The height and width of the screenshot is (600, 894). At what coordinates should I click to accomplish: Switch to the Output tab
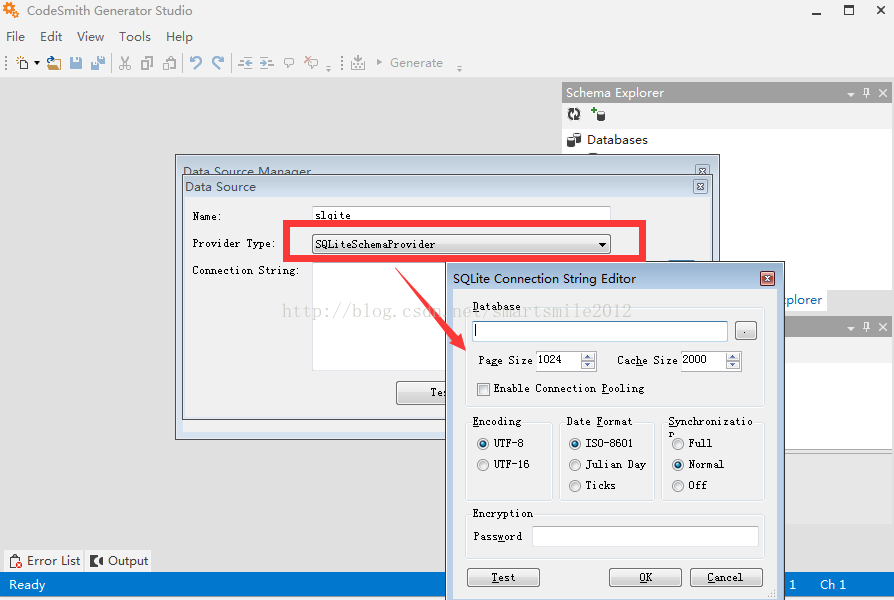tap(120, 561)
